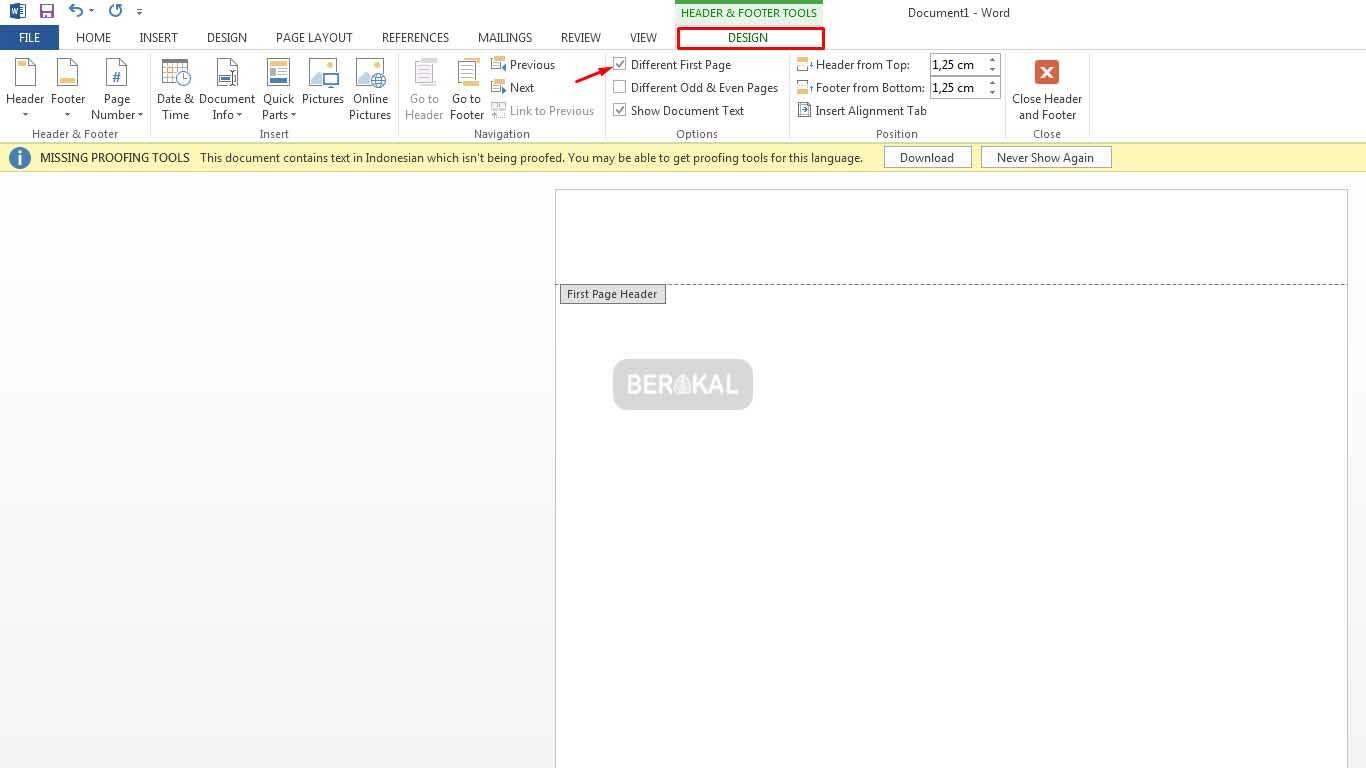
Task: Go to Previous header section
Action: point(523,65)
